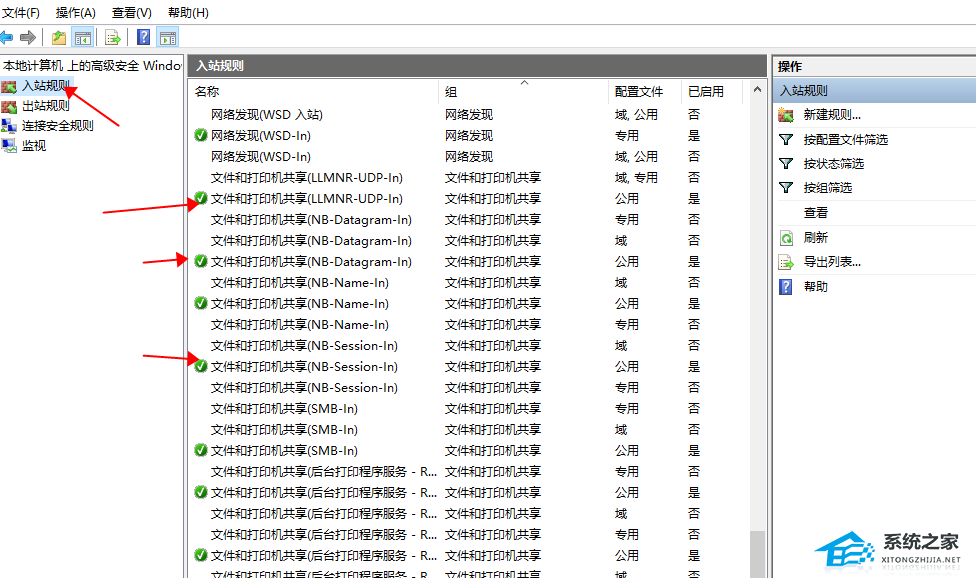Open 监视 in the left tree

[x=34, y=146]
